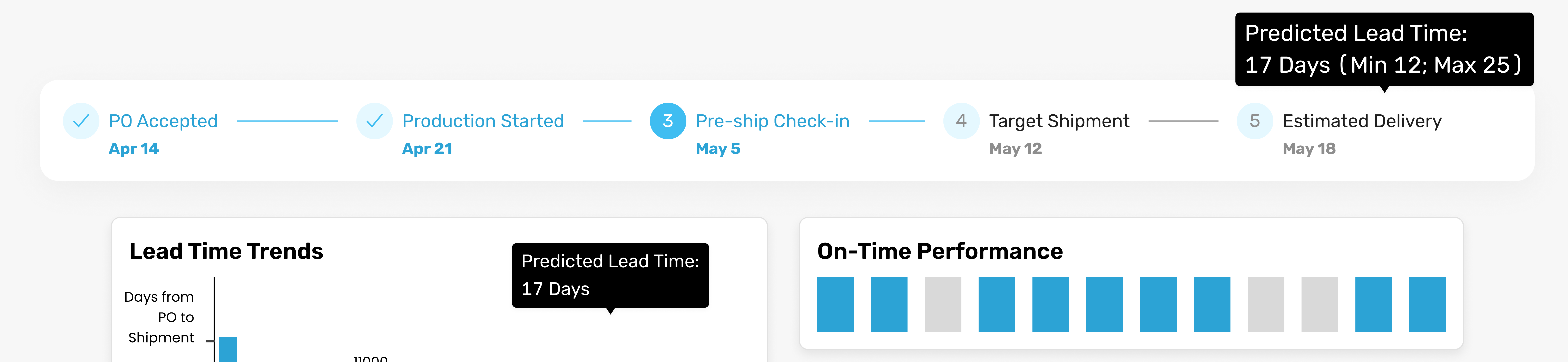
Task: Select step 3 circle for Pre-ship Check-in
Action: [x=668, y=121]
